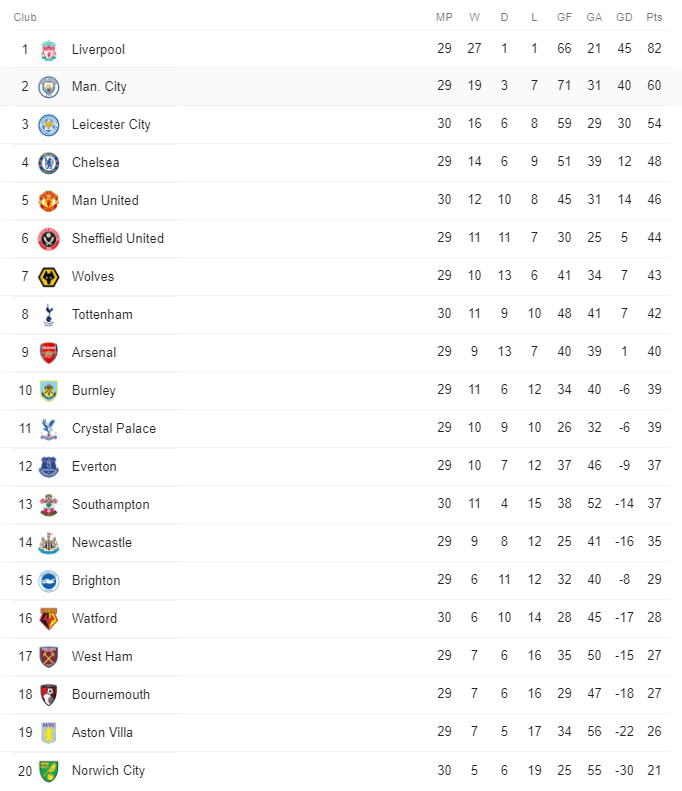The width and height of the screenshot is (682, 791).
Task: Click the Chelsea lion crest icon
Action: (x=48, y=163)
